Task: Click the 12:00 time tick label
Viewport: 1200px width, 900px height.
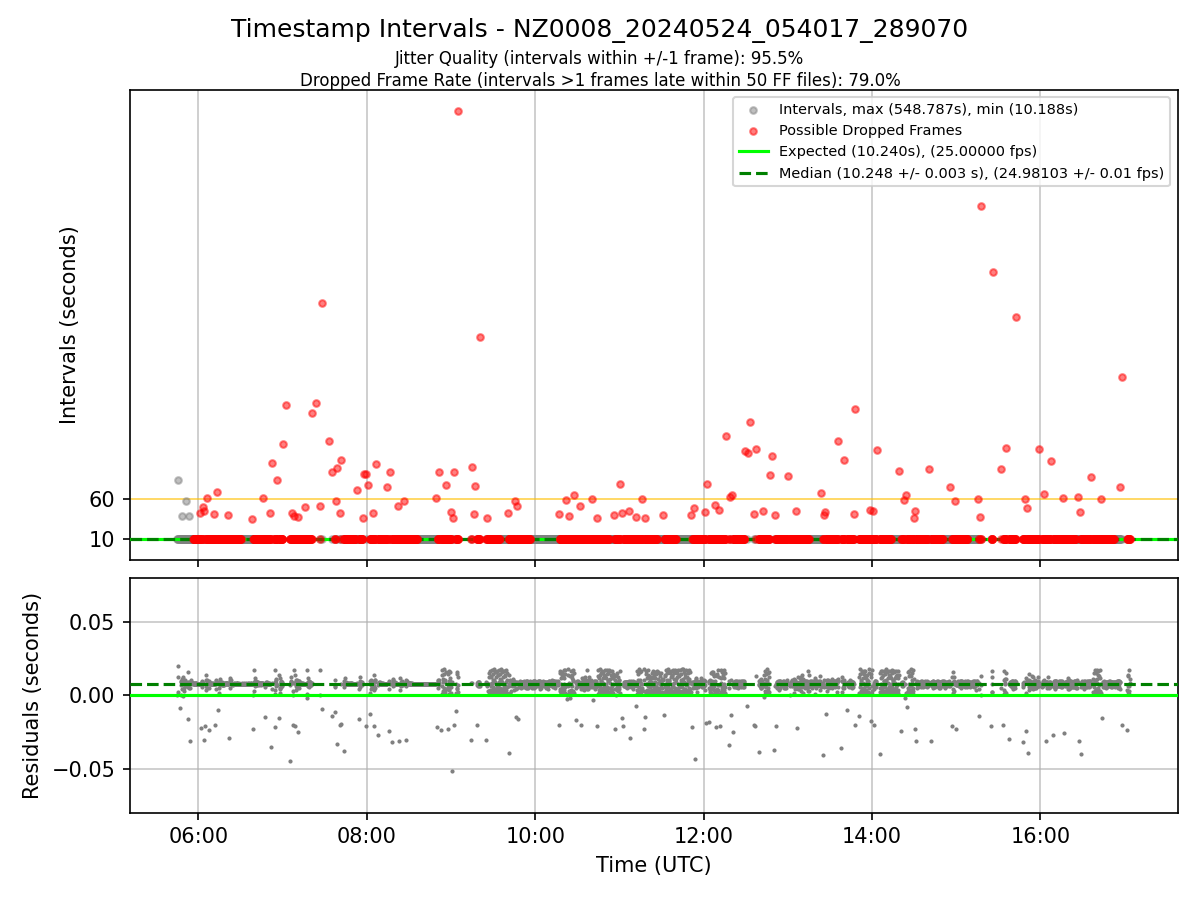Action: [704, 834]
